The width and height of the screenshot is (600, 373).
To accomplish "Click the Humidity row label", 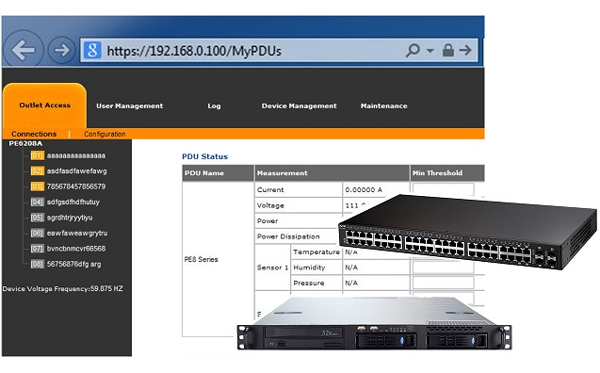I will click(x=309, y=267).
